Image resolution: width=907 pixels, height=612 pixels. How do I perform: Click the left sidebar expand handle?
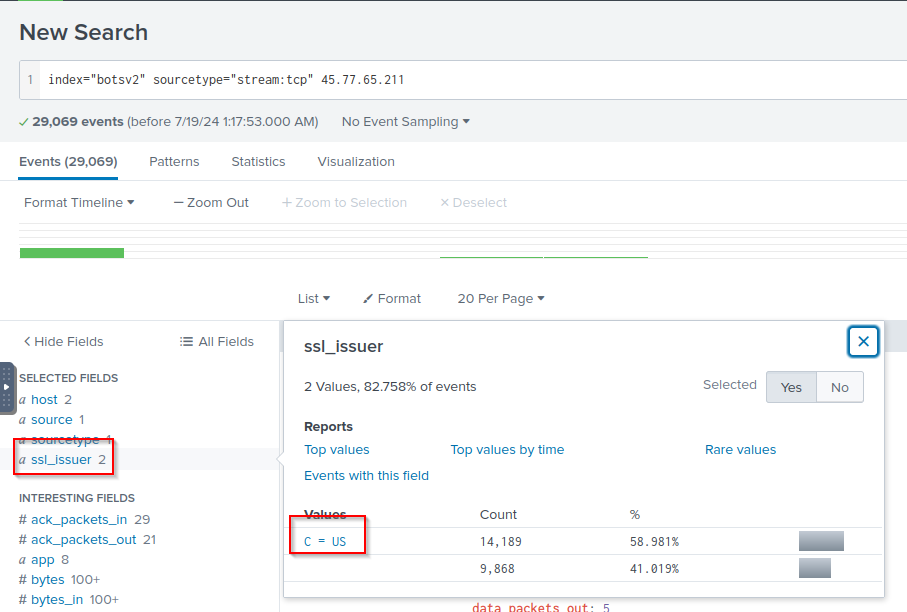[x=7, y=387]
